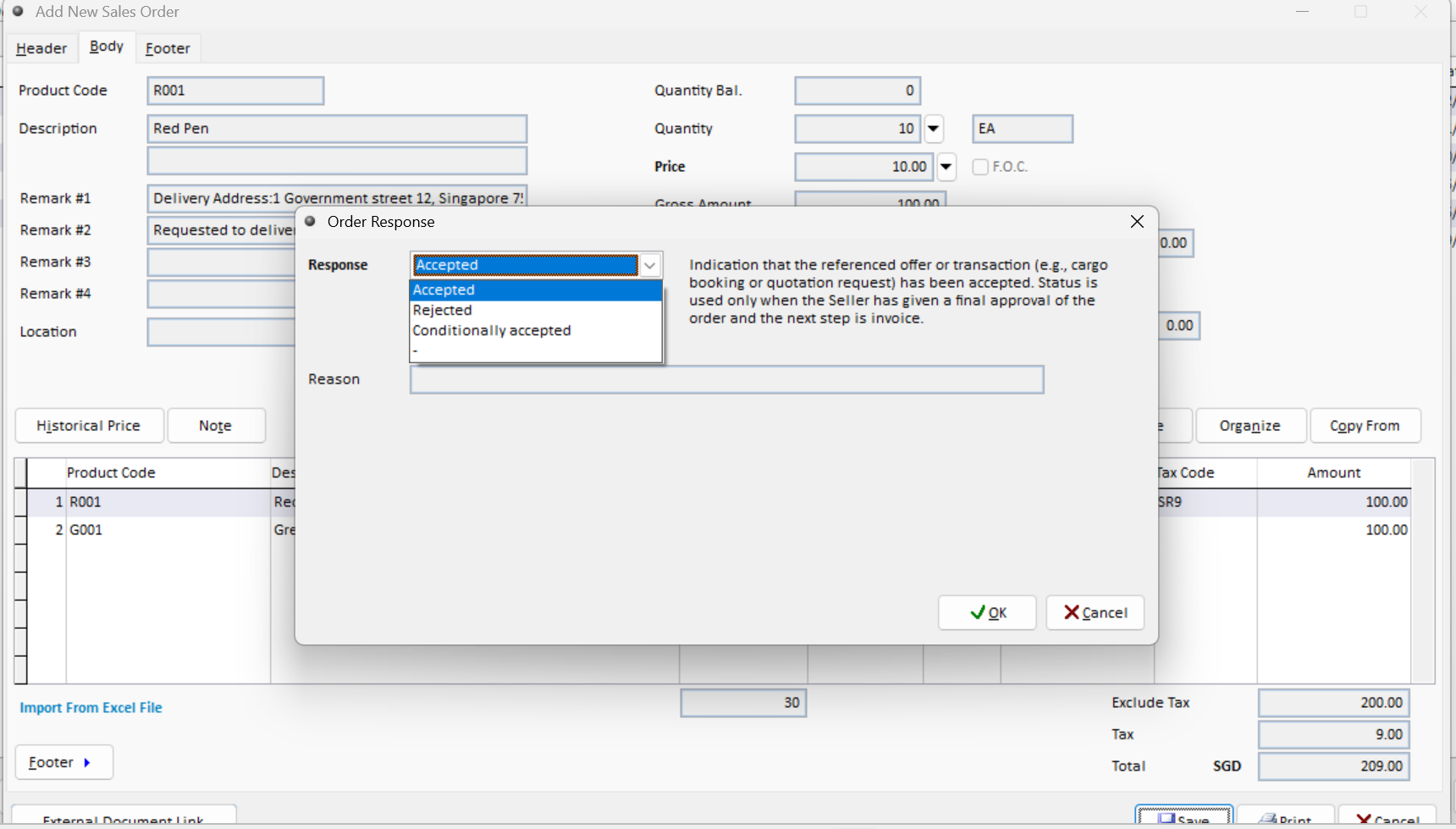Image resolution: width=1456 pixels, height=829 pixels.
Task: Expand the Footer arrow button
Action: pyautogui.click(x=63, y=762)
